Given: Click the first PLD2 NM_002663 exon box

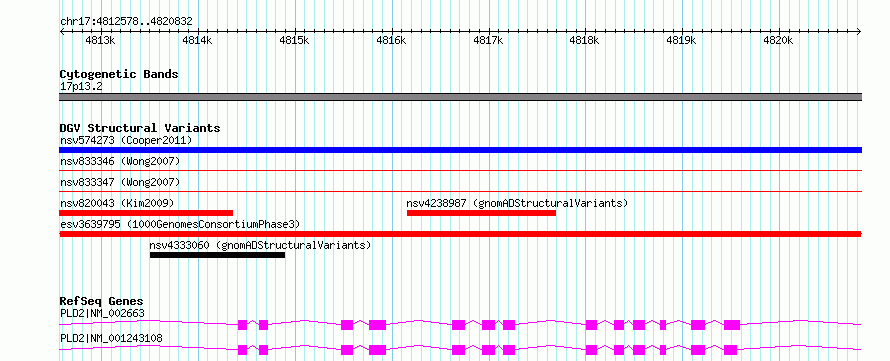Looking at the screenshot, I should (242, 325).
